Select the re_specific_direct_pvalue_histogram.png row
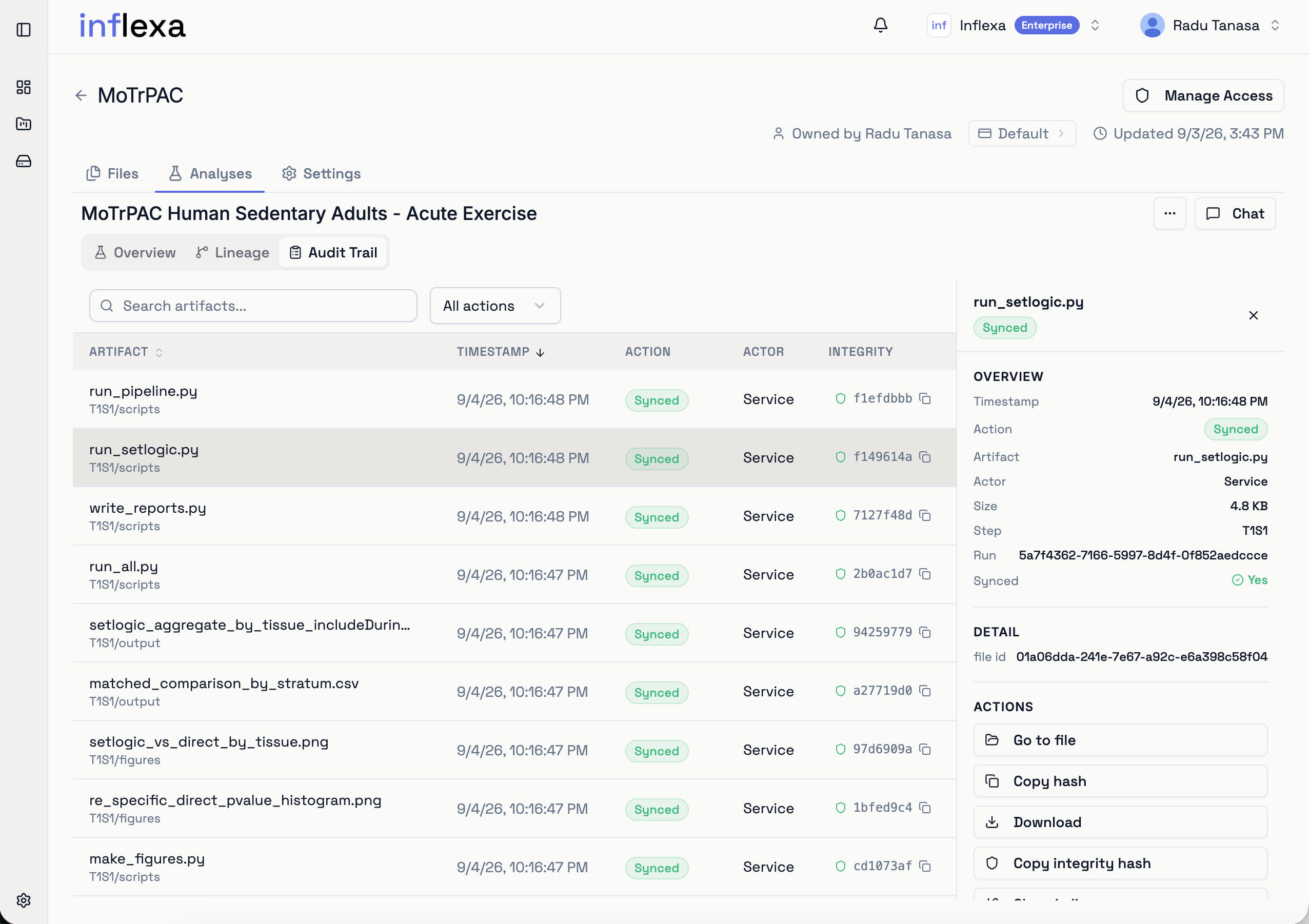Screen dimensions: 1309x924 click(x=514, y=808)
